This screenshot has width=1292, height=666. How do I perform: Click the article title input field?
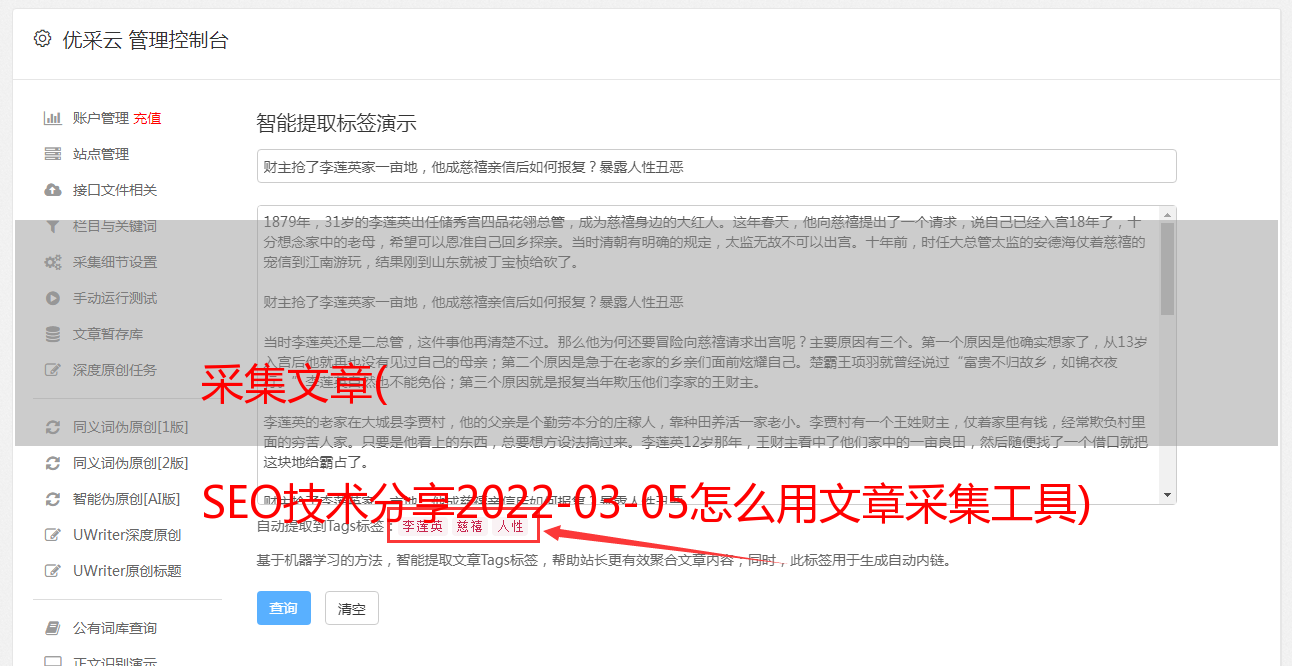tap(716, 166)
